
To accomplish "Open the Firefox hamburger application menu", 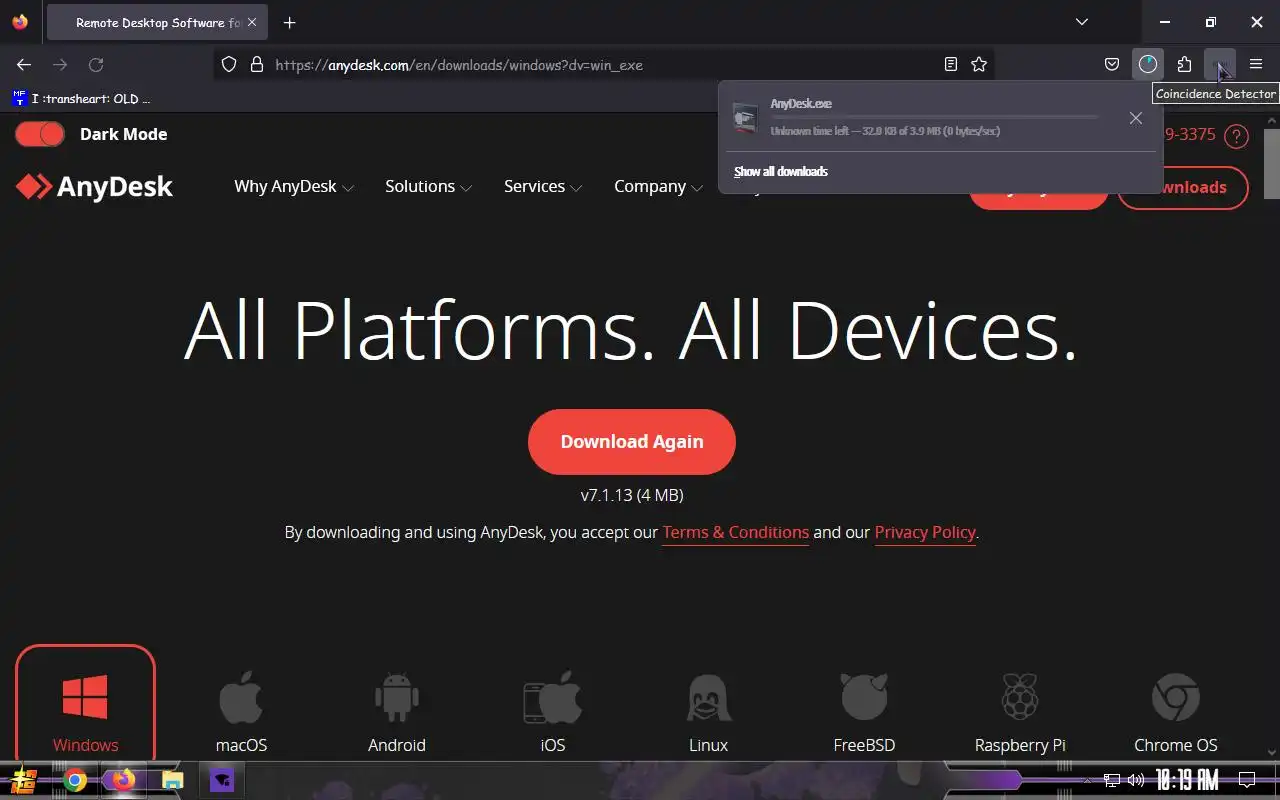I will pos(1256,64).
